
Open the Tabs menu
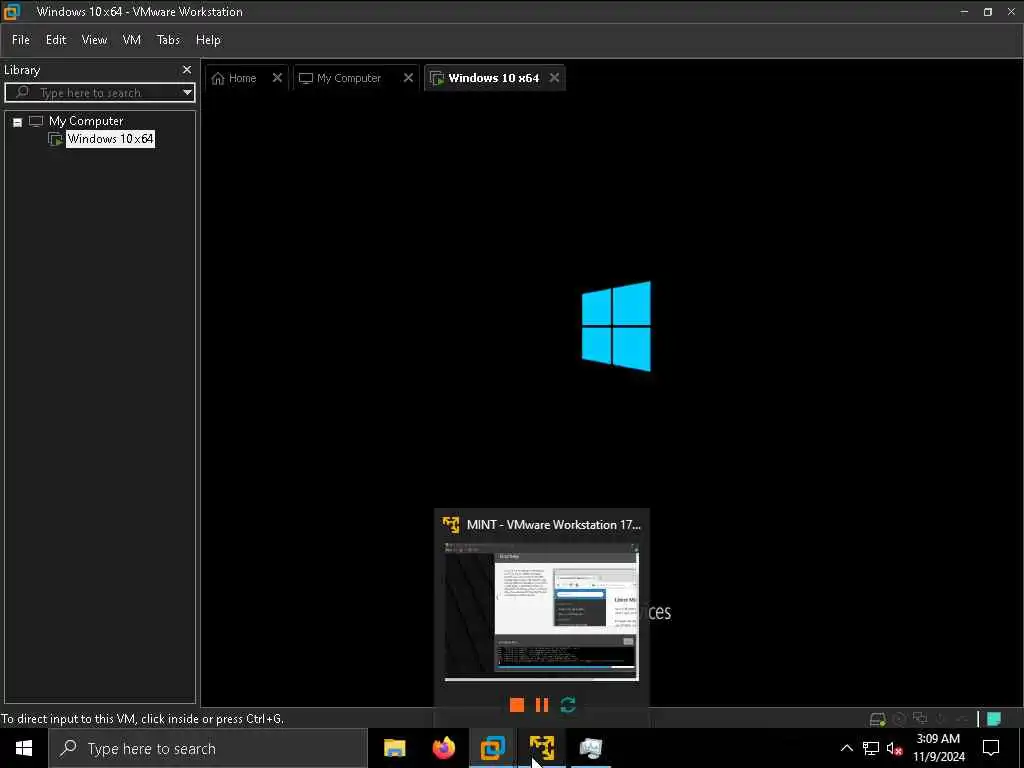(168, 40)
